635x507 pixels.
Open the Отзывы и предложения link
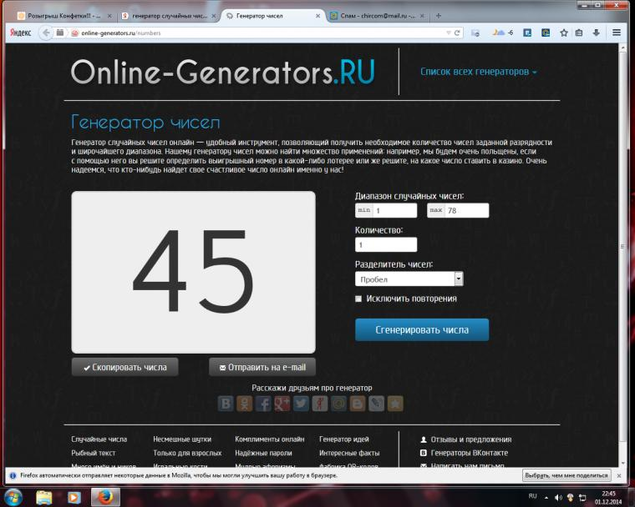(466, 439)
